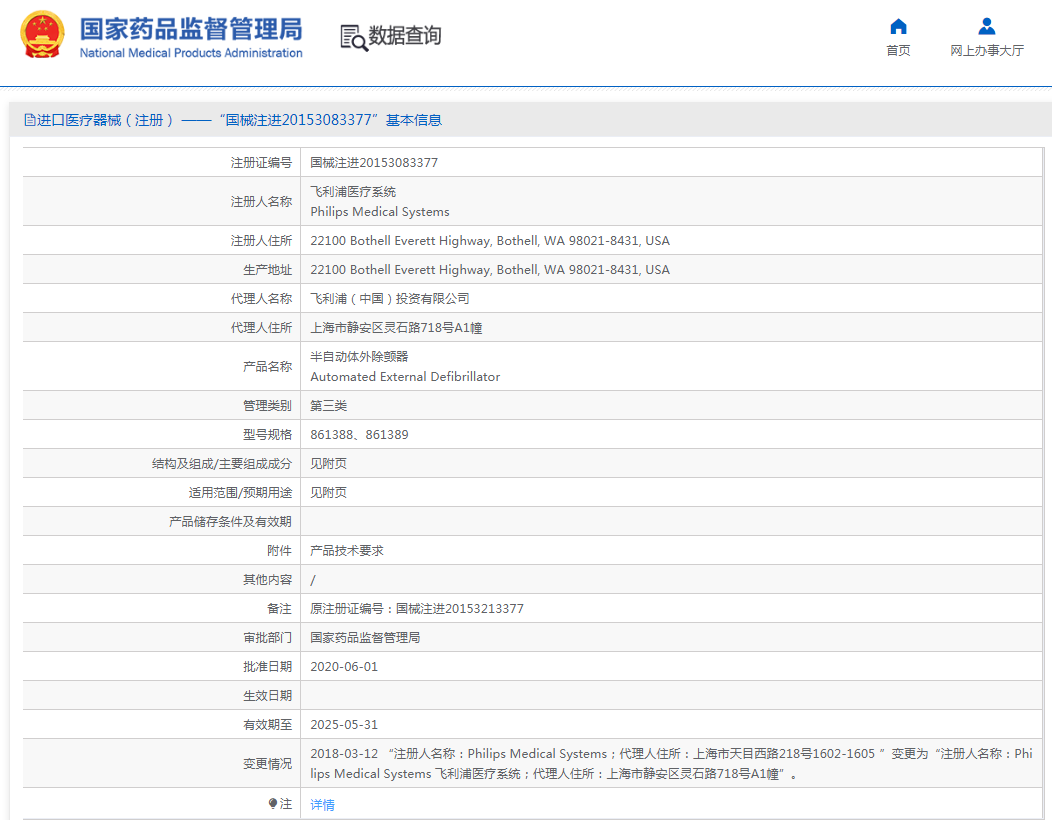Click National Medical Products Administration subtitle
The width and height of the screenshot is (1052, 820).
pos(191,53)
